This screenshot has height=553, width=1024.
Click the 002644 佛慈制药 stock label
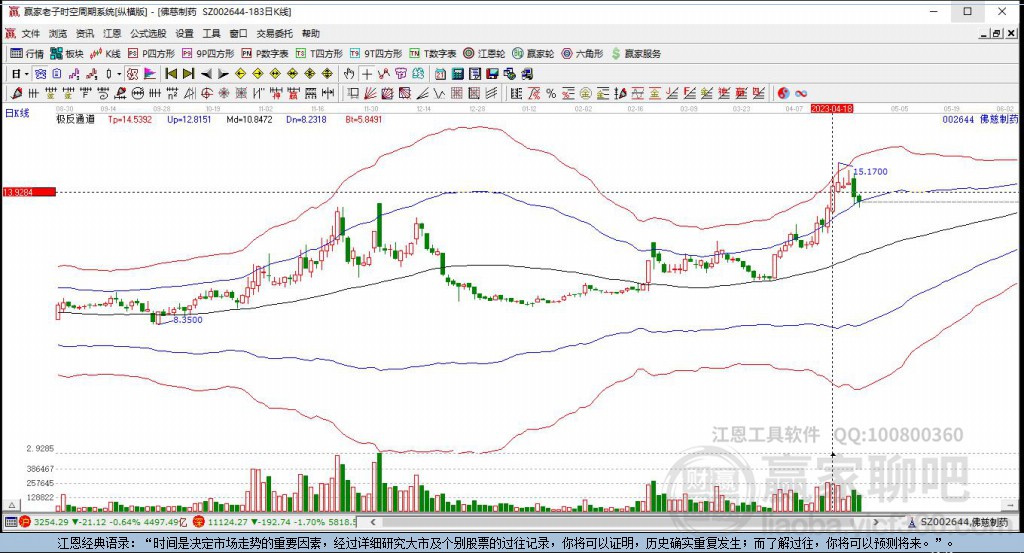(980, 119)
